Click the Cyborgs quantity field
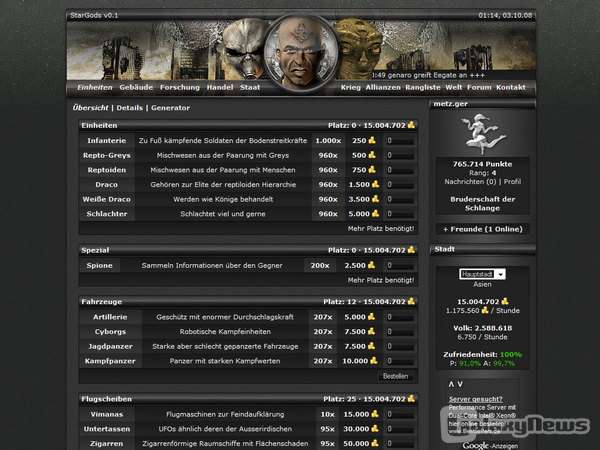Image resolution: width=600 pixels, height=450 pixels. (399, 331)
